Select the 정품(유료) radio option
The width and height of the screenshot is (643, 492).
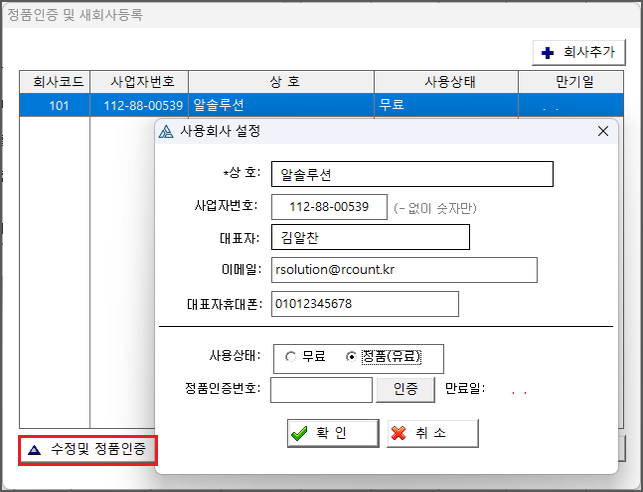(384, 357)
